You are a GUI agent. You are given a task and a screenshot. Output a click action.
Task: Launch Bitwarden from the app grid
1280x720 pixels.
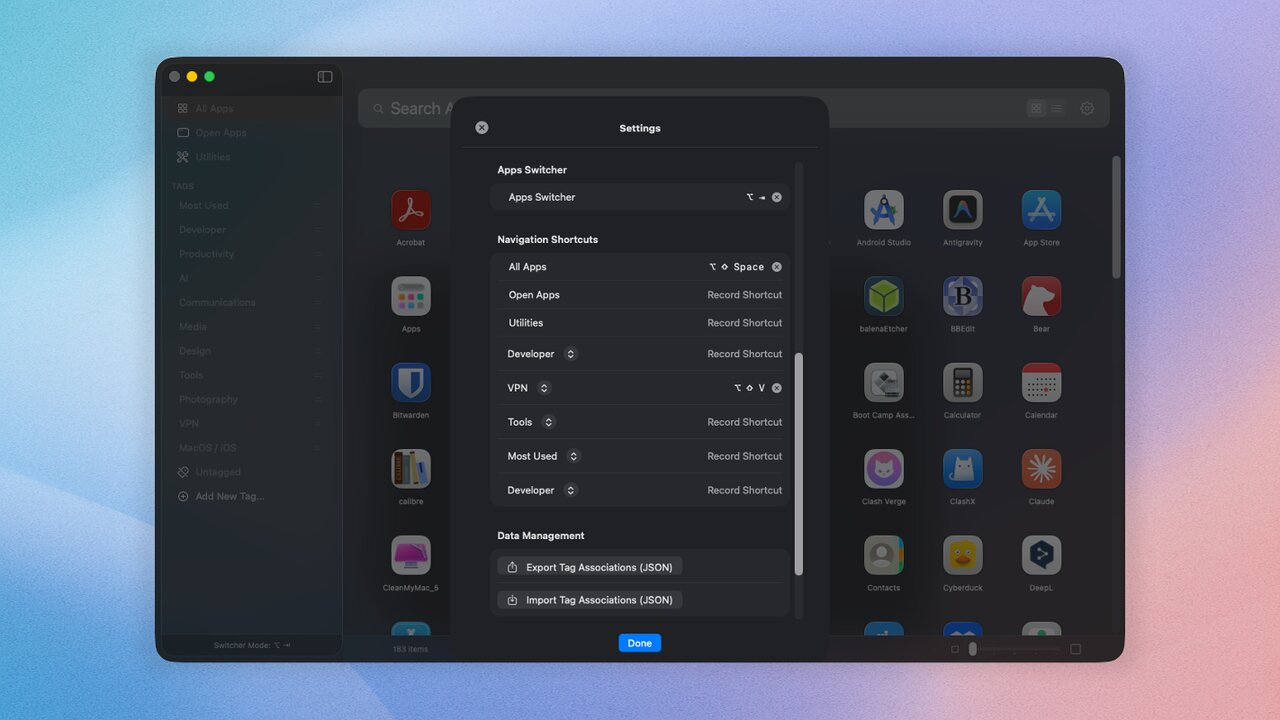pos(411,383)
